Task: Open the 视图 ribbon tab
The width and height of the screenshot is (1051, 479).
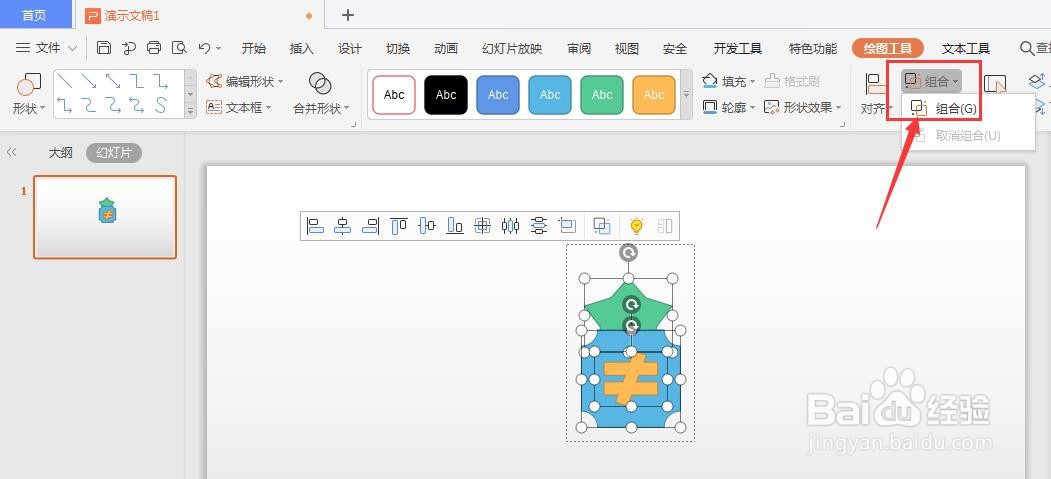Action: [x=627, y=48]
